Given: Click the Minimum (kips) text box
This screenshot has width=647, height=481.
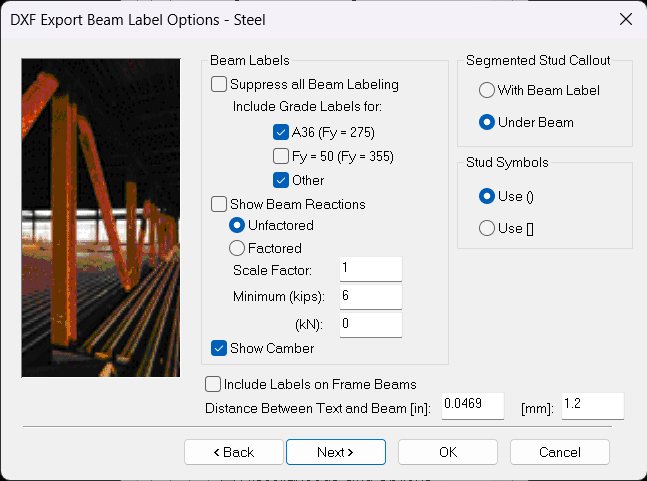Looking at the screenshot, I should click(x=369, y=297).
